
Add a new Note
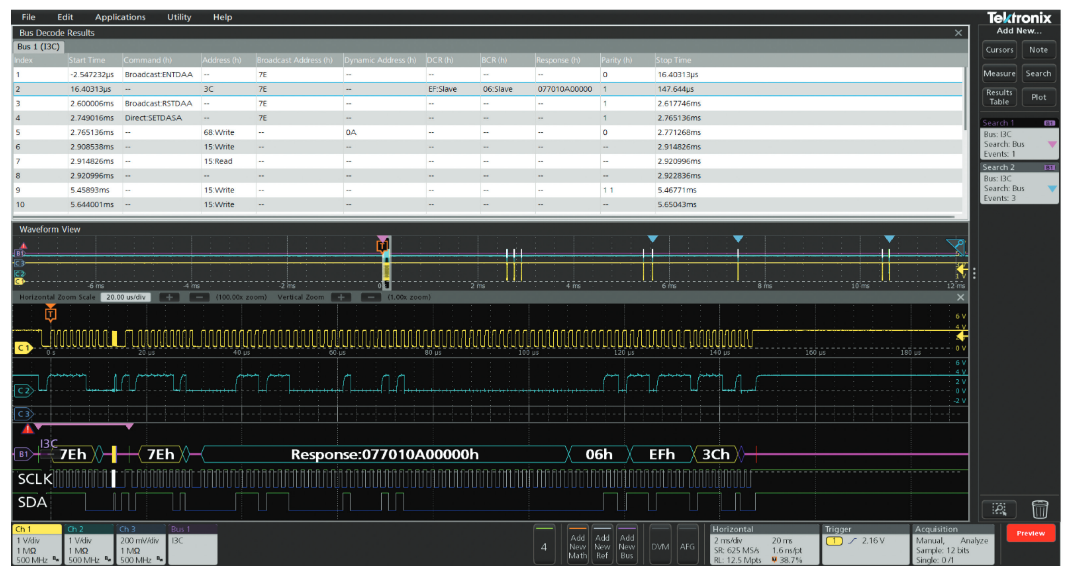coord(1038,50)
